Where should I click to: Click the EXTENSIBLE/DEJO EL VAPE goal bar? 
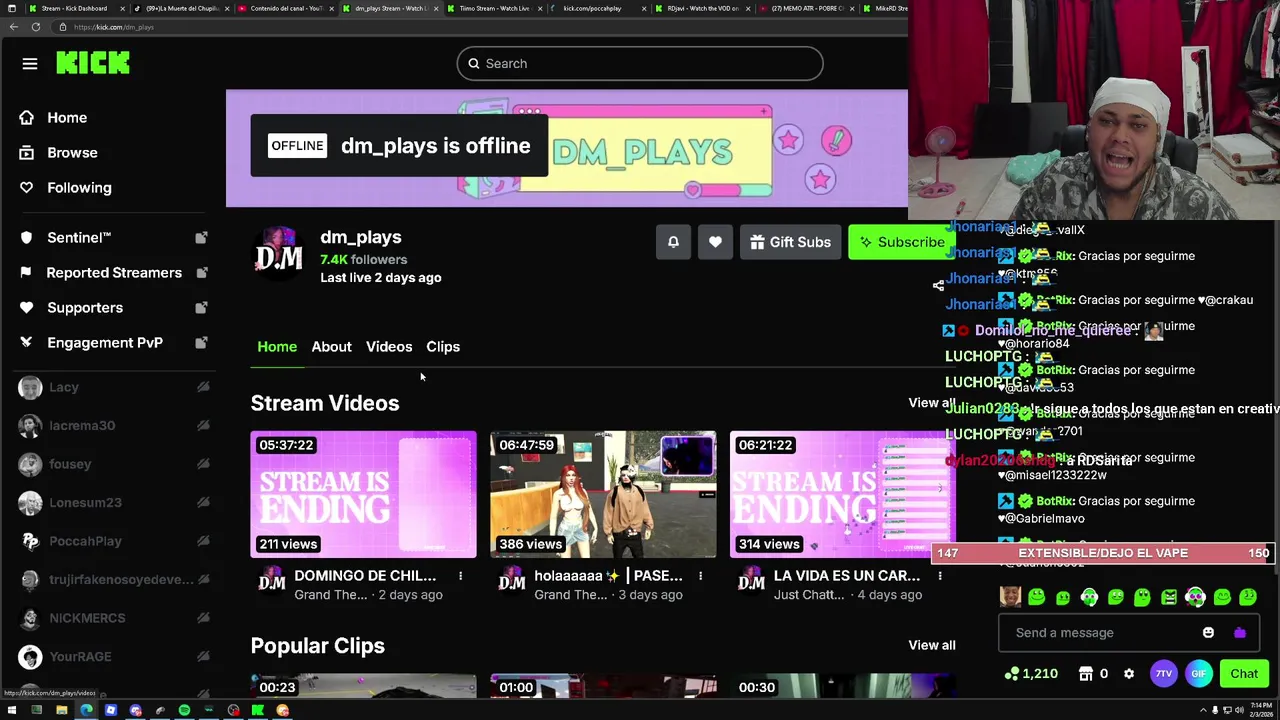(x=1103, y=553)
